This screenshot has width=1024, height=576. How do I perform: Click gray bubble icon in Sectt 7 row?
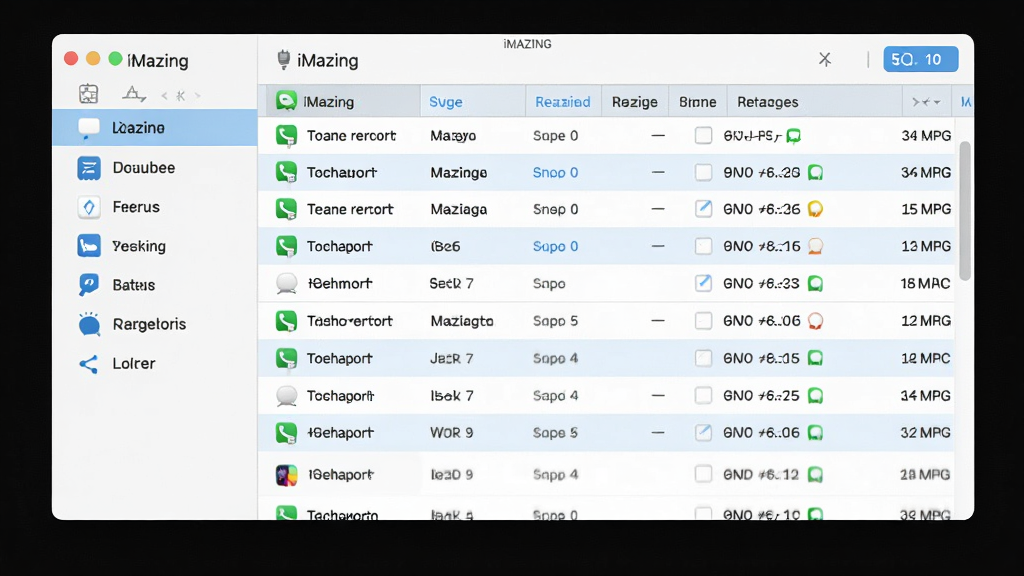pyautogui.click(x=286, y=283)
